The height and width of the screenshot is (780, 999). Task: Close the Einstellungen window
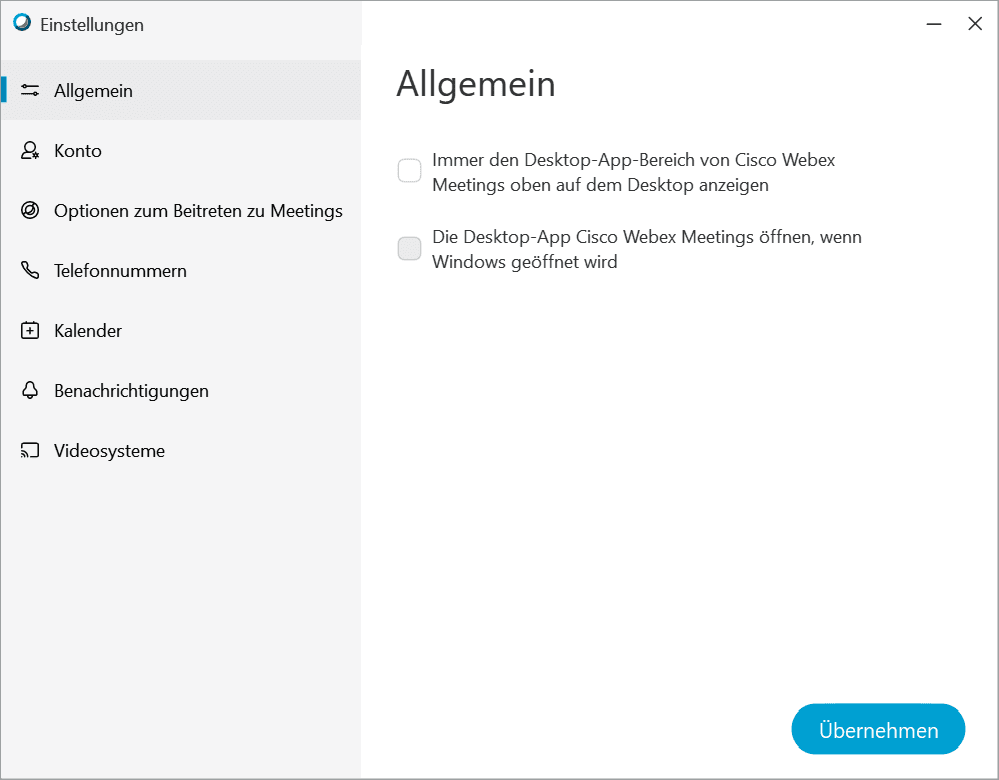click(x=975, y=24)
